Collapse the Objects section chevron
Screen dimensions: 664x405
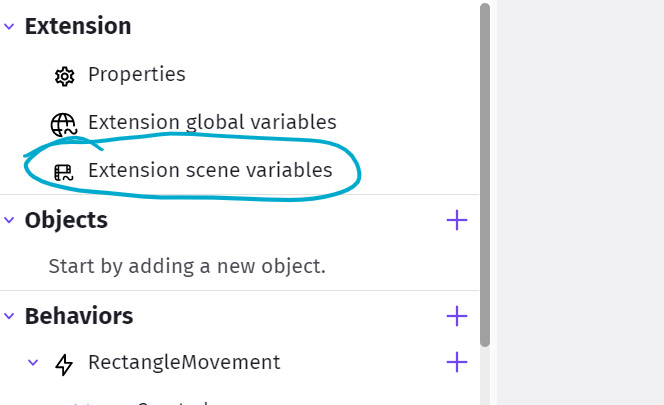point(9,220)
